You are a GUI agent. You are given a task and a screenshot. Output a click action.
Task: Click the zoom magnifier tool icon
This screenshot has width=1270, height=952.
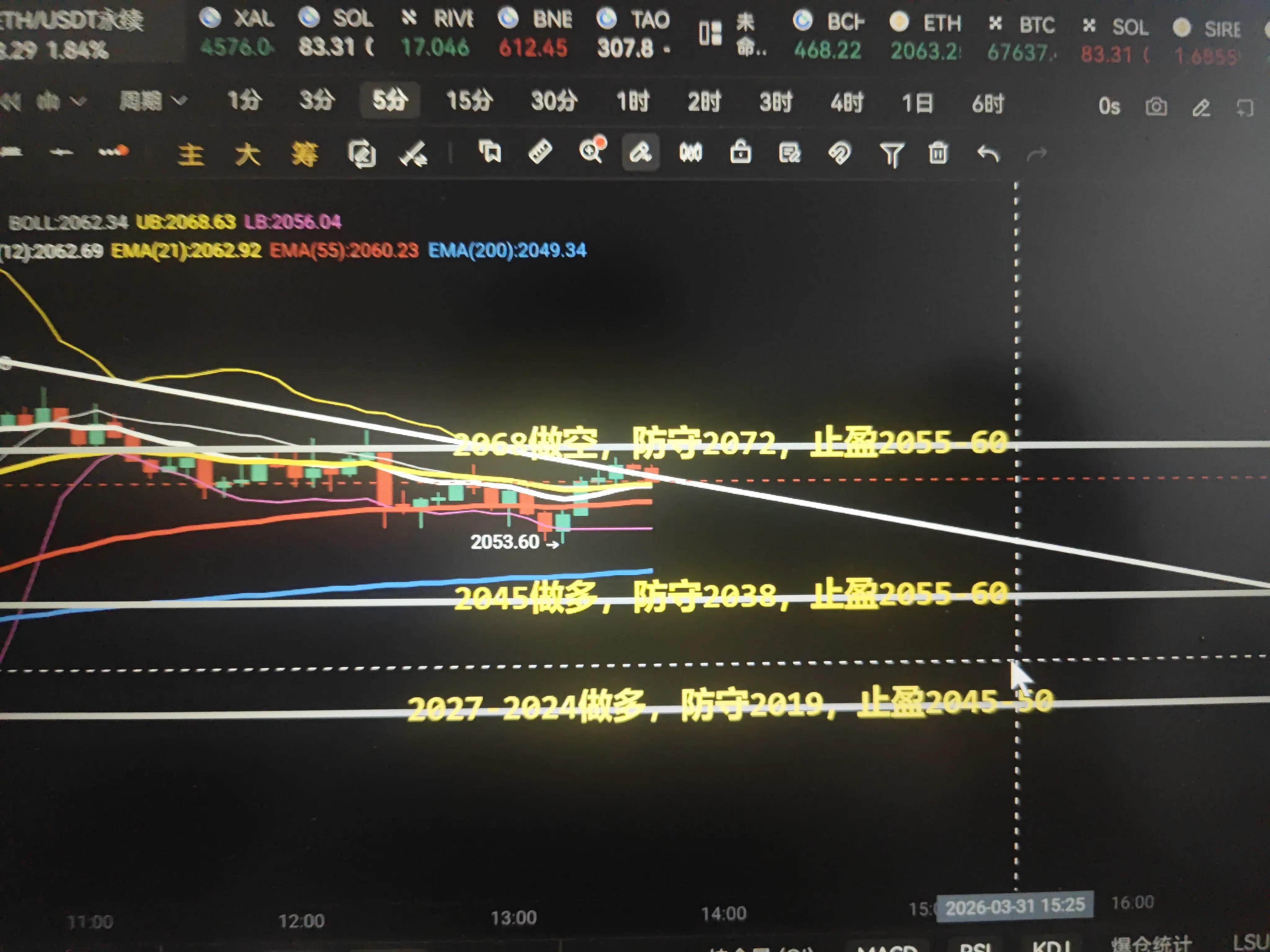pyautogui.click(x=591, y=151)
